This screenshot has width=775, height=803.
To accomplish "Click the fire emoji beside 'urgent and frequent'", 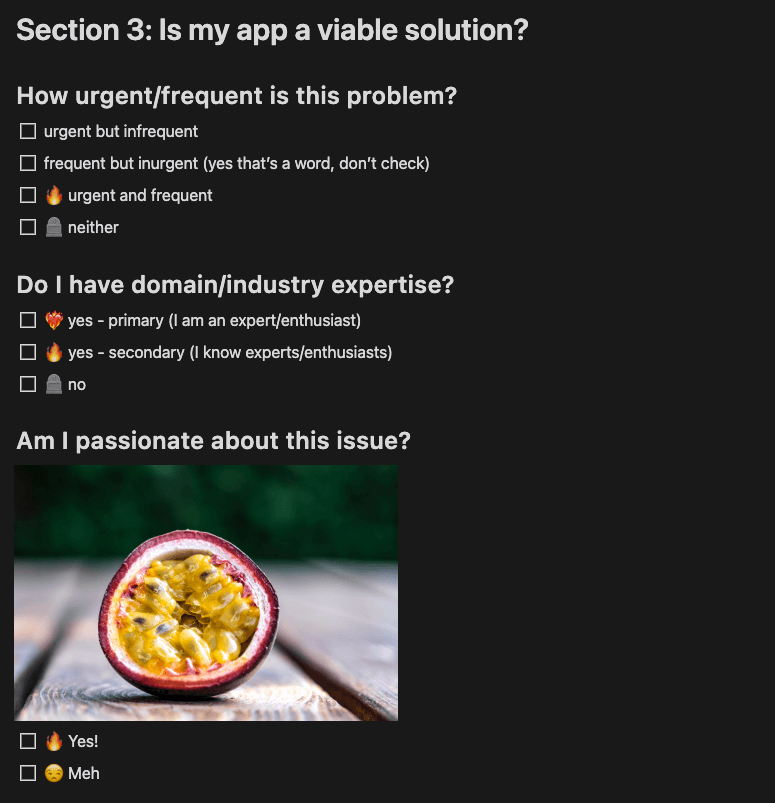I will coord(54,195).
